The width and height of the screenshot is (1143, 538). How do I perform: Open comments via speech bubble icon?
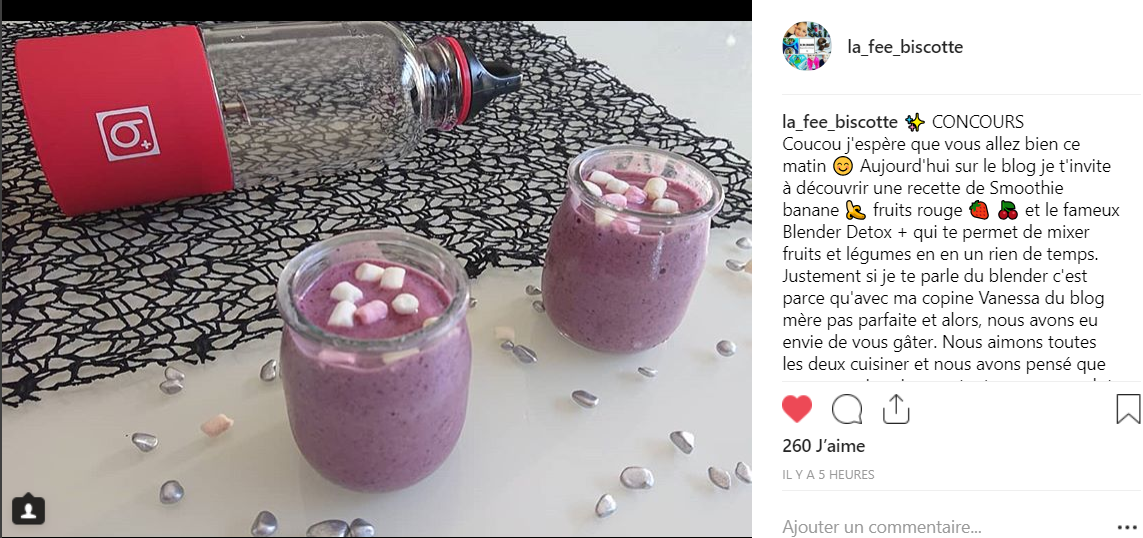point(847,409)
